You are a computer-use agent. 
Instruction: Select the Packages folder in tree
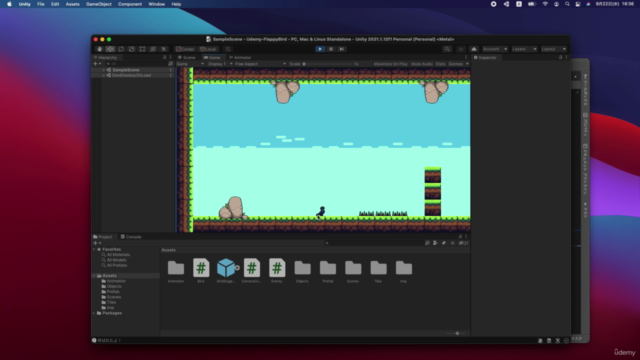click(x=112, y=313)
